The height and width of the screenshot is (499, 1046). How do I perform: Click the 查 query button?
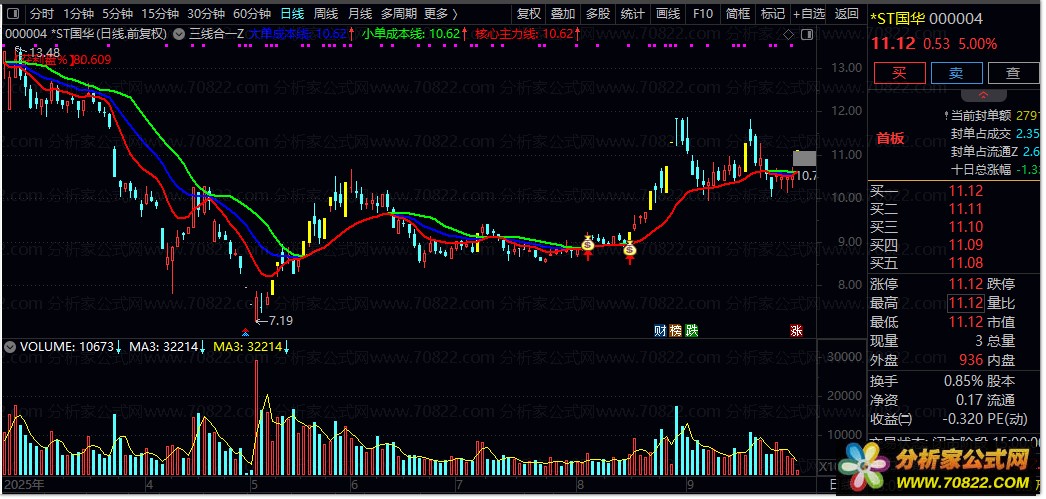1013,73
